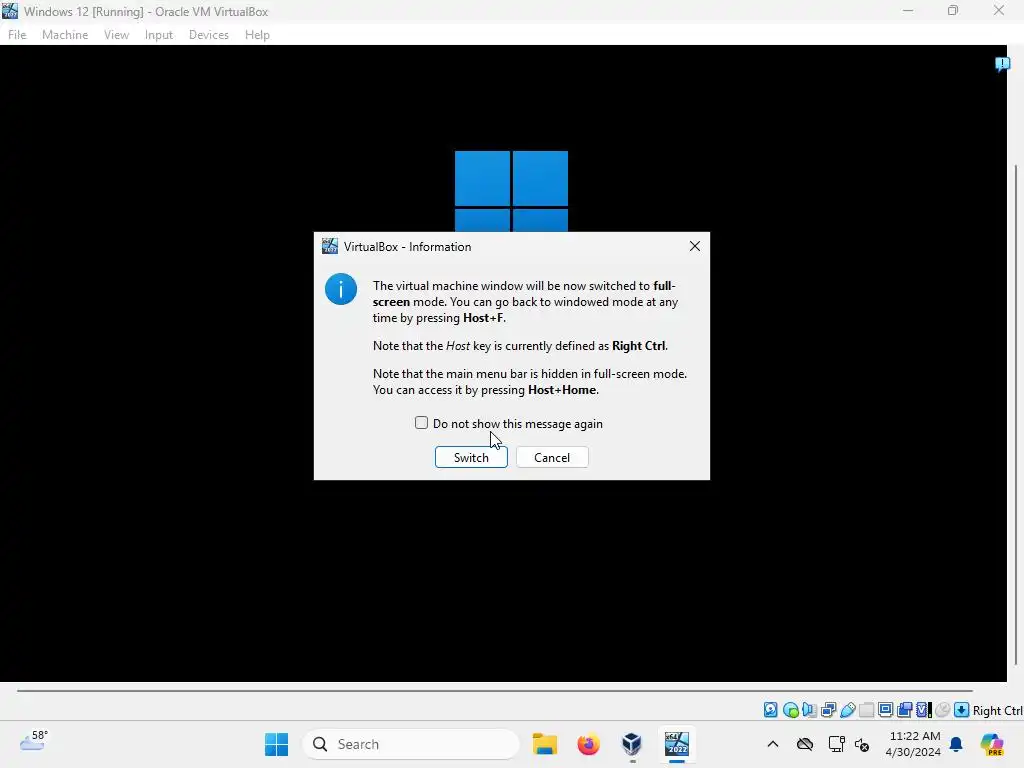This screenshot has width=1024, height=768.
Task: Click the optical disk status icon
Action: (790, 710)
